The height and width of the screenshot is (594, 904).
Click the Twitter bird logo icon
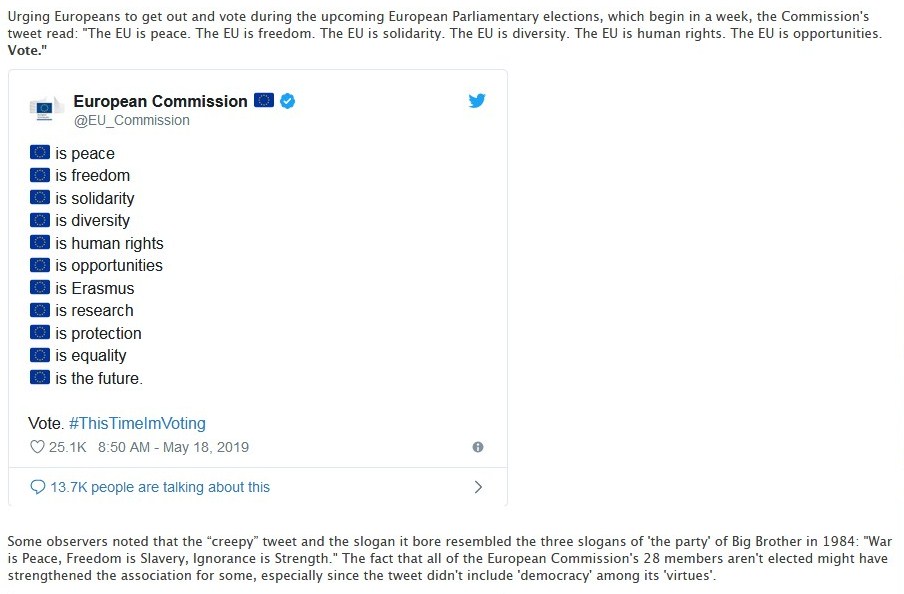477,101
